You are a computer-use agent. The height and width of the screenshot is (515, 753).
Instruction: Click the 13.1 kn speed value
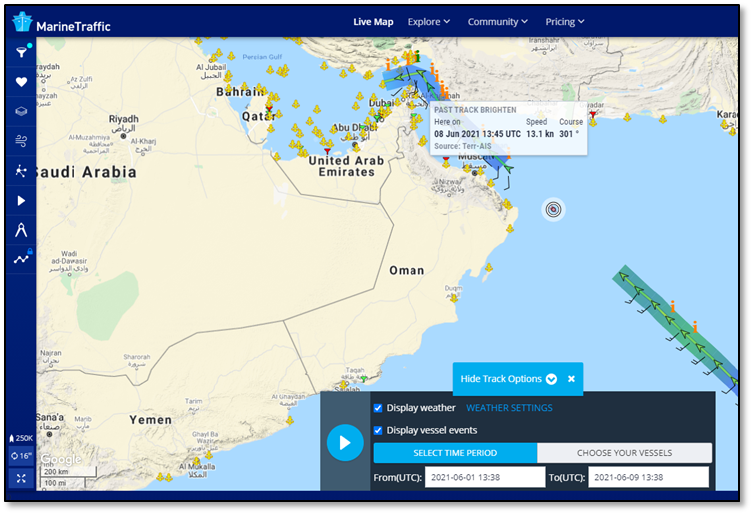click(x=540, y=134)
